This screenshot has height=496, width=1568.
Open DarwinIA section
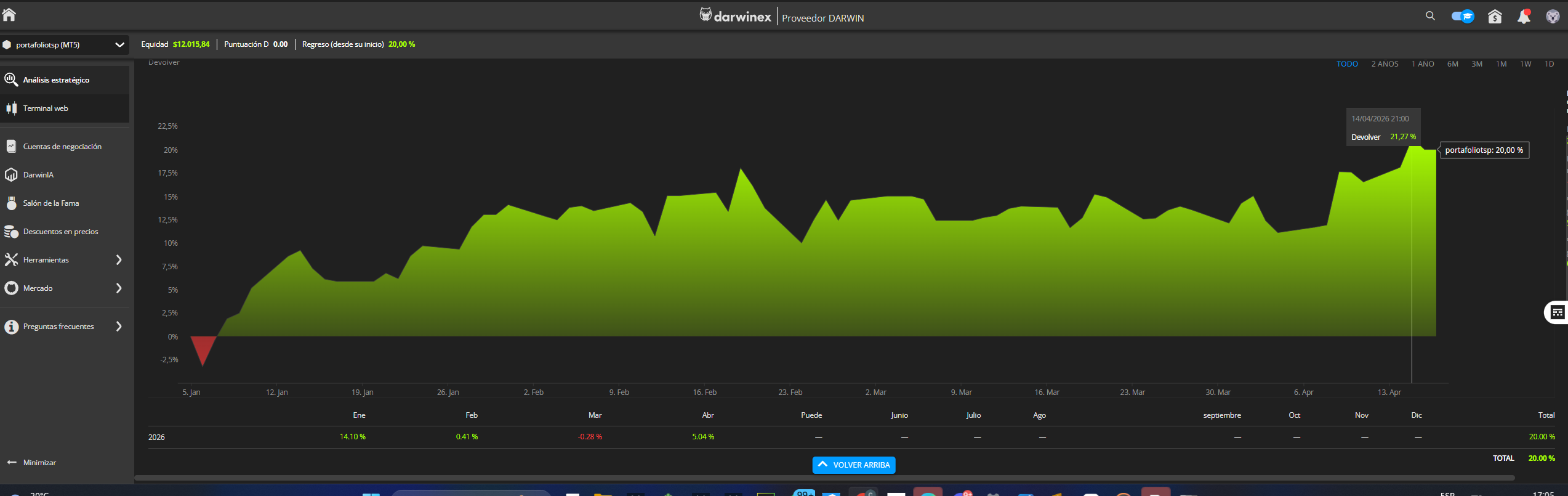coord(38,175)
